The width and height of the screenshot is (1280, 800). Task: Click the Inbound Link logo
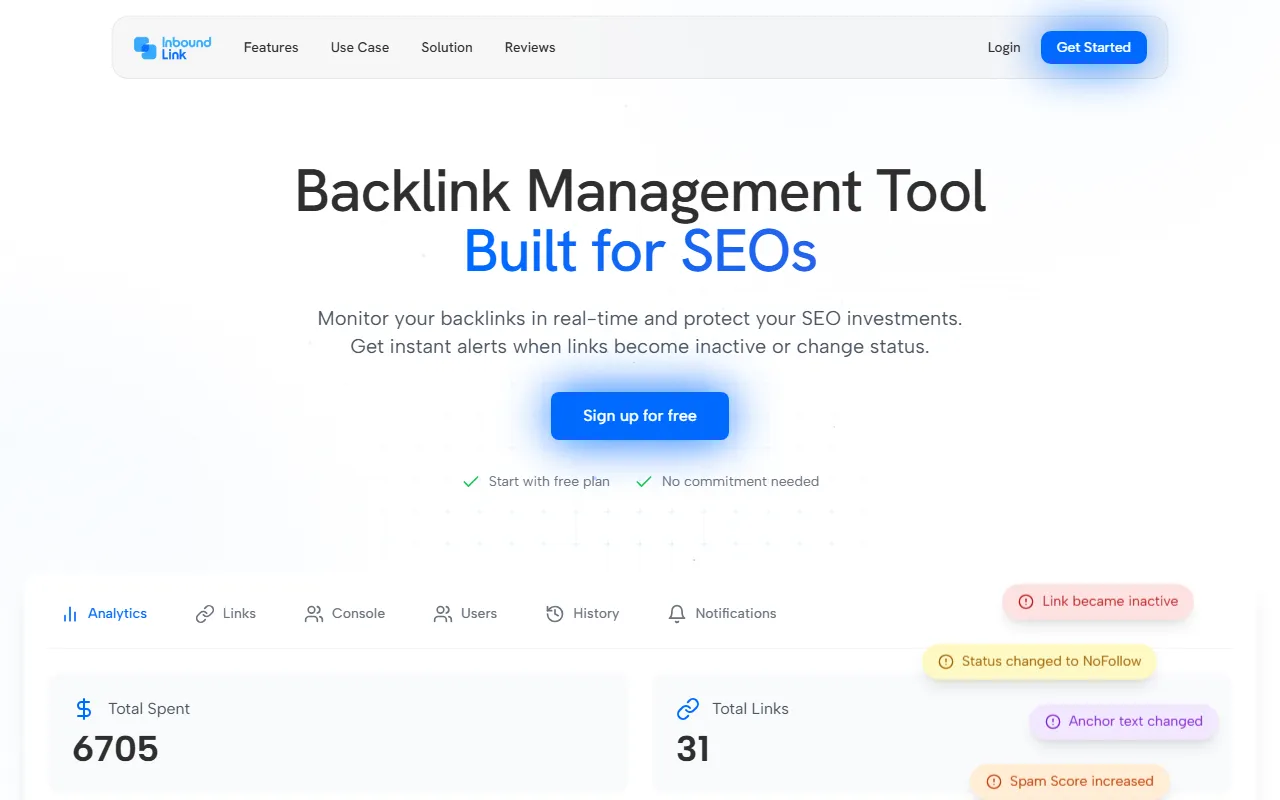click(x=173, y=48)
